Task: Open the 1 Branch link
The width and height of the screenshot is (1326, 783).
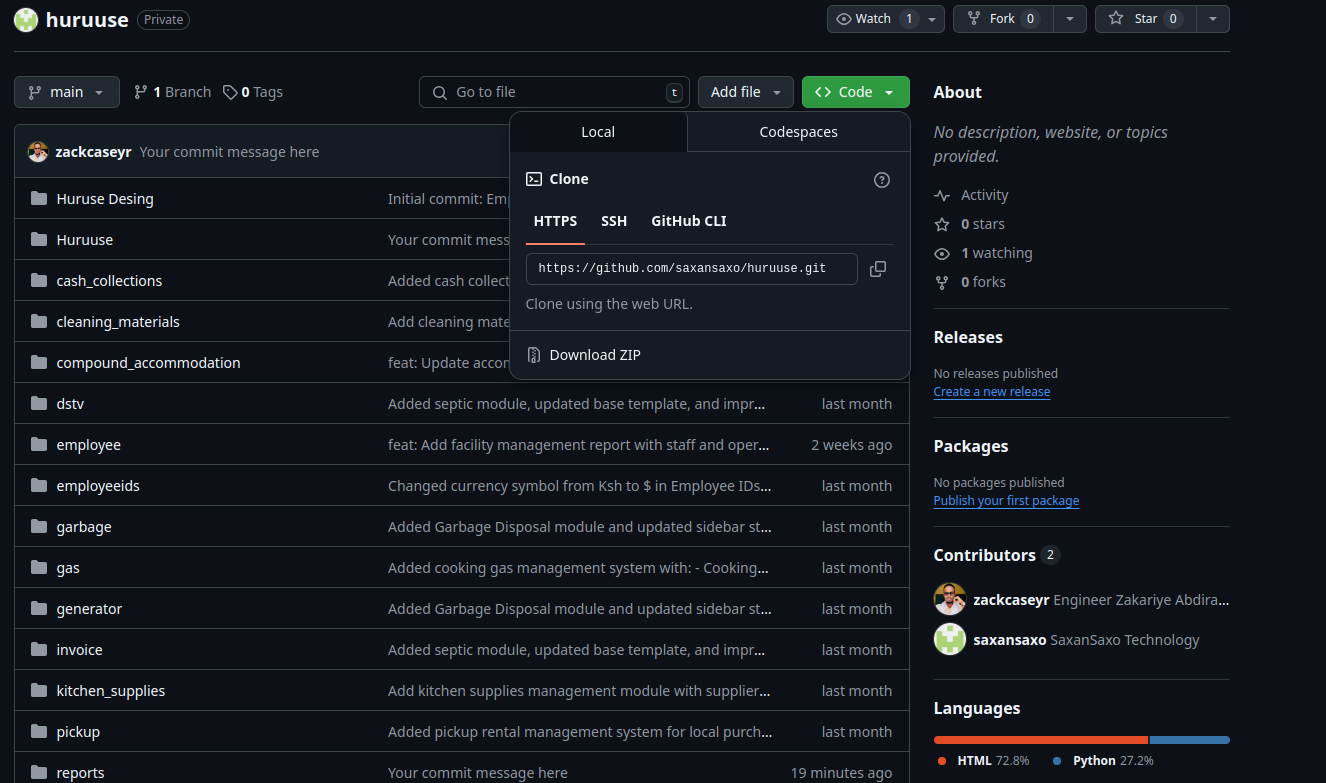Action: [172, 92]
